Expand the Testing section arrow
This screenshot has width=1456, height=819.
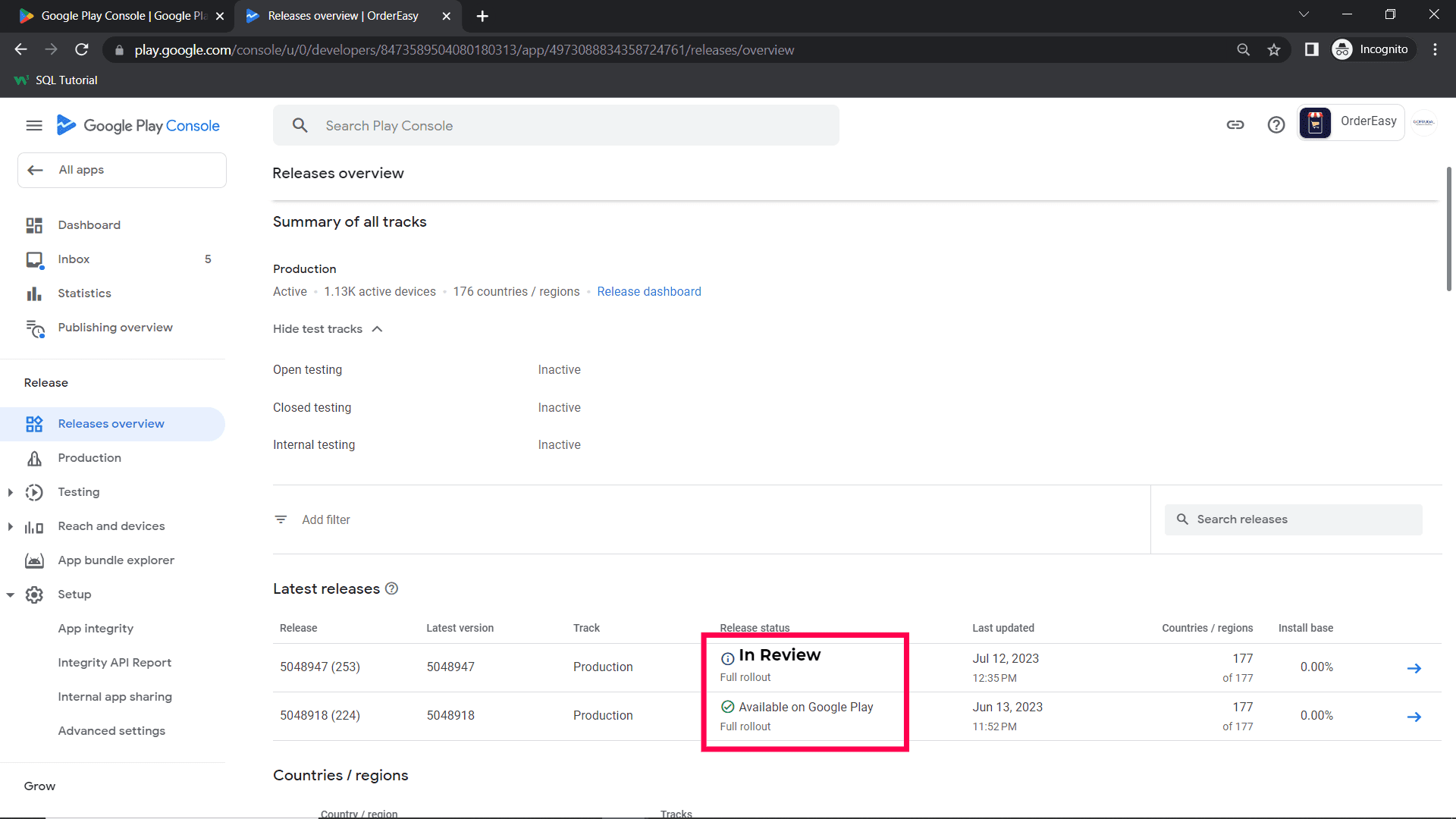coord(11,492)
